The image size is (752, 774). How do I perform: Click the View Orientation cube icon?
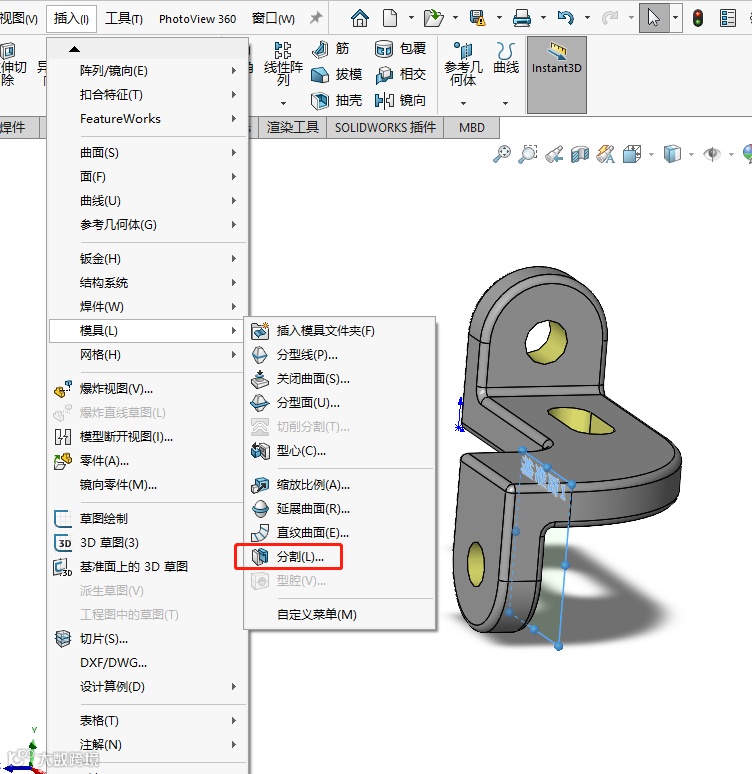pyautogui.click(x=632, y=154)
